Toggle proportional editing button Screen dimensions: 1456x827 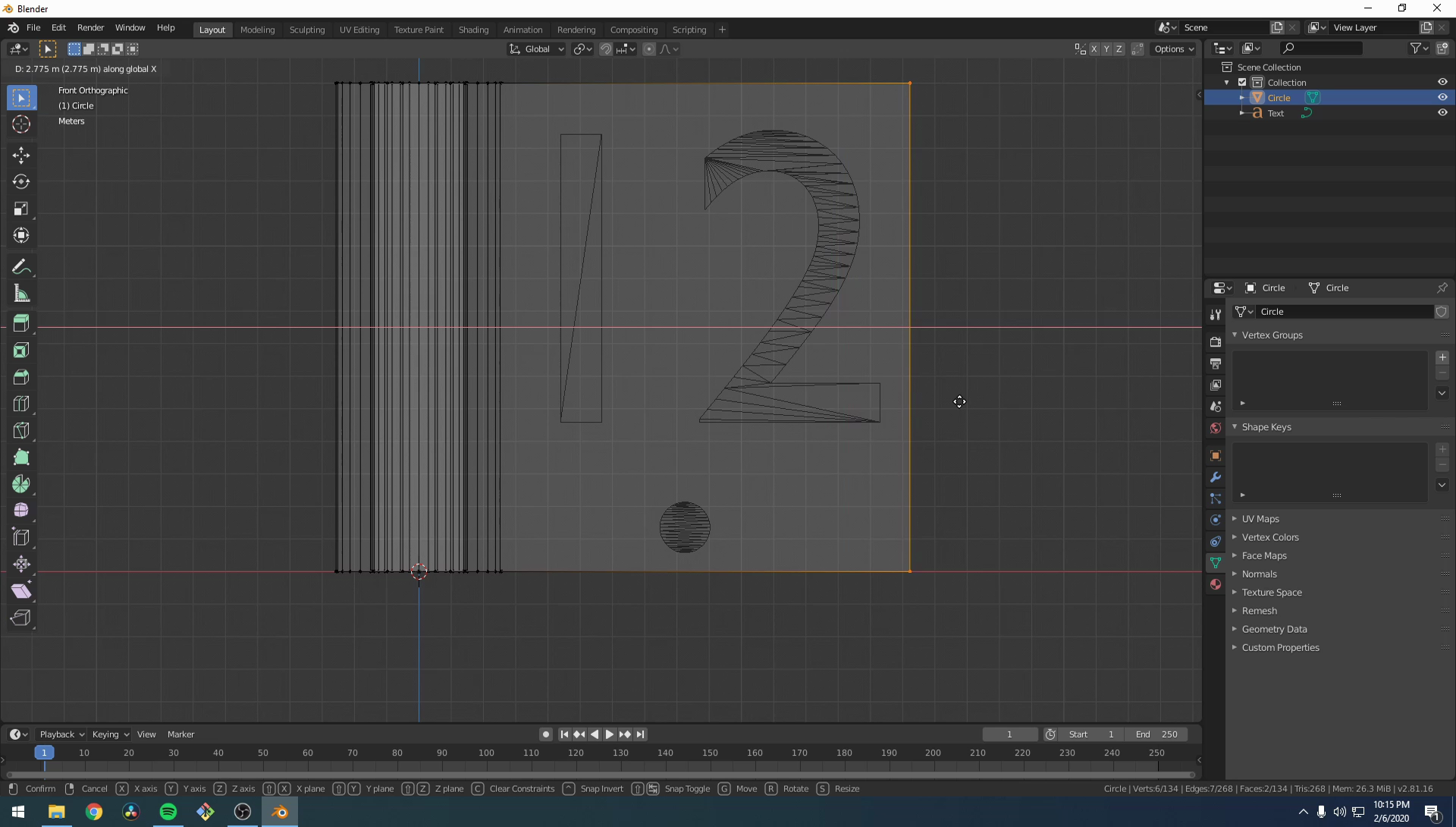tap(649, 49)
